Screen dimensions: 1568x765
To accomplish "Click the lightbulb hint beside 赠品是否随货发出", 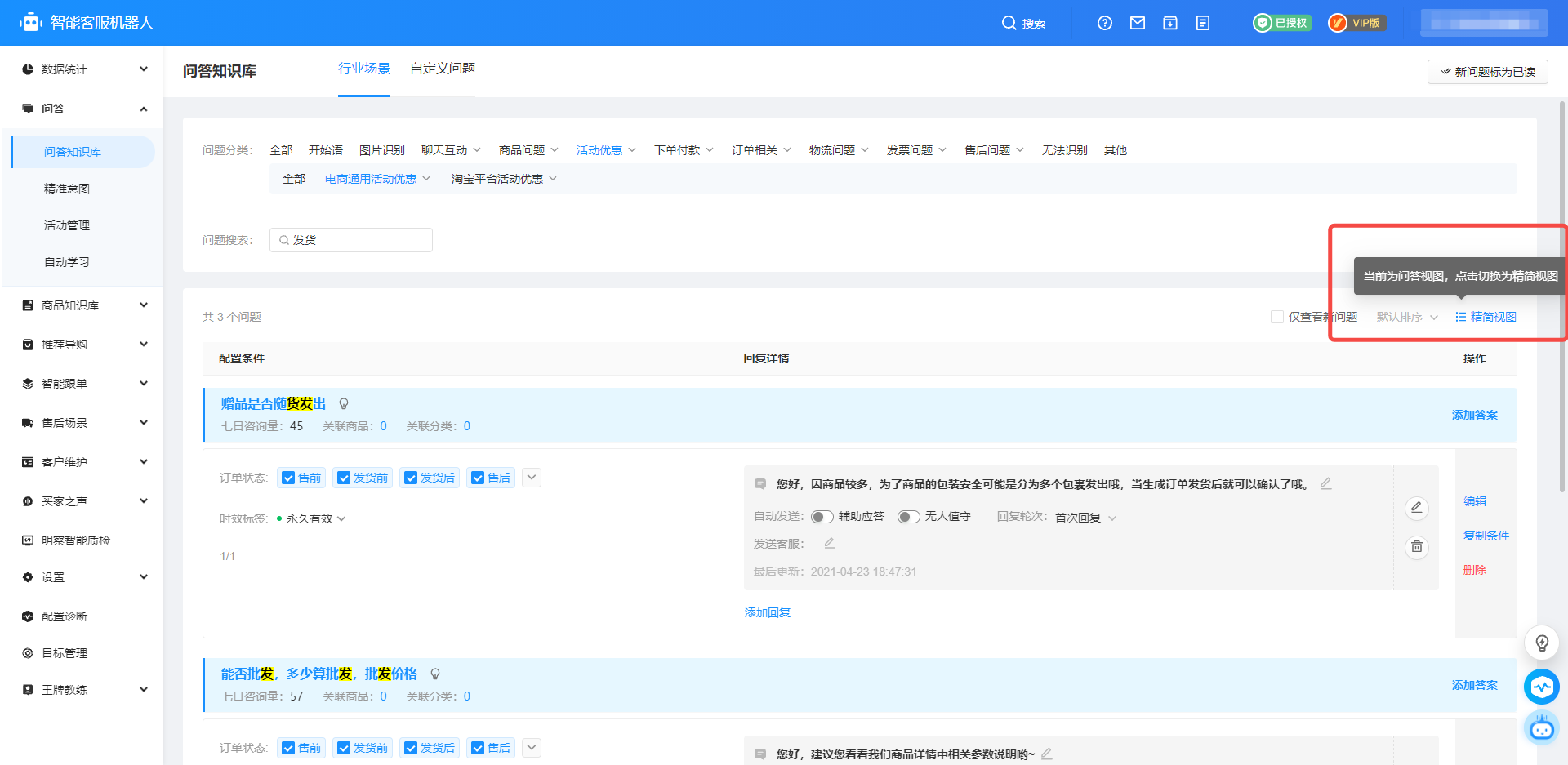I will click(x=344, y=403).
